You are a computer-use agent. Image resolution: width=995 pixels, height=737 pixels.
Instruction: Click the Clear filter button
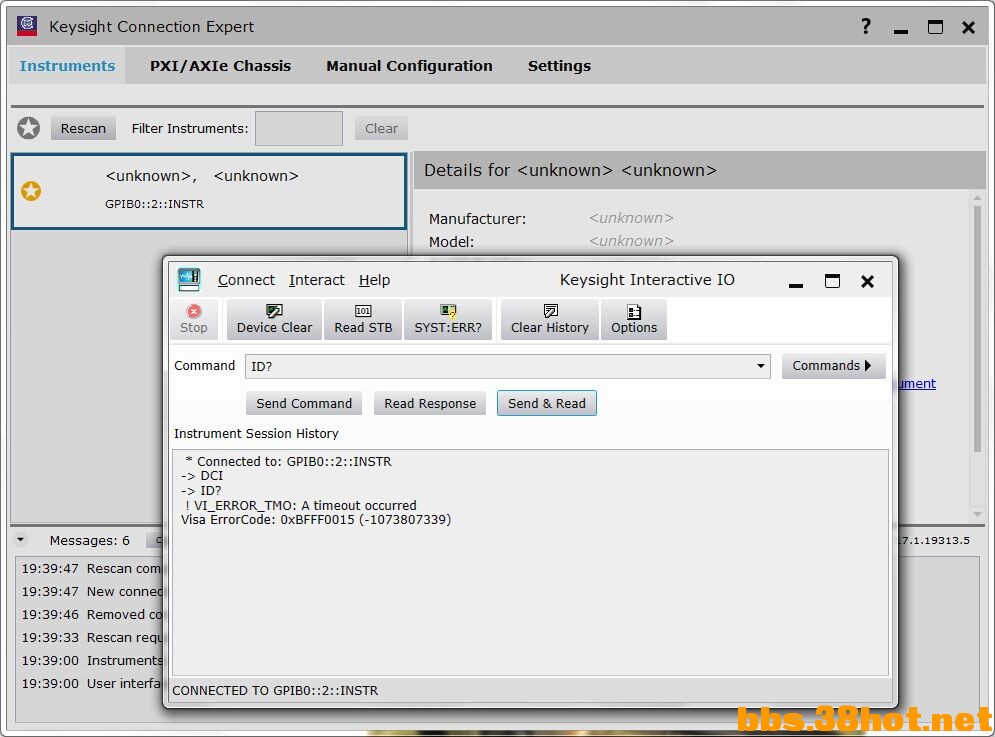click(x=381, y=128)
